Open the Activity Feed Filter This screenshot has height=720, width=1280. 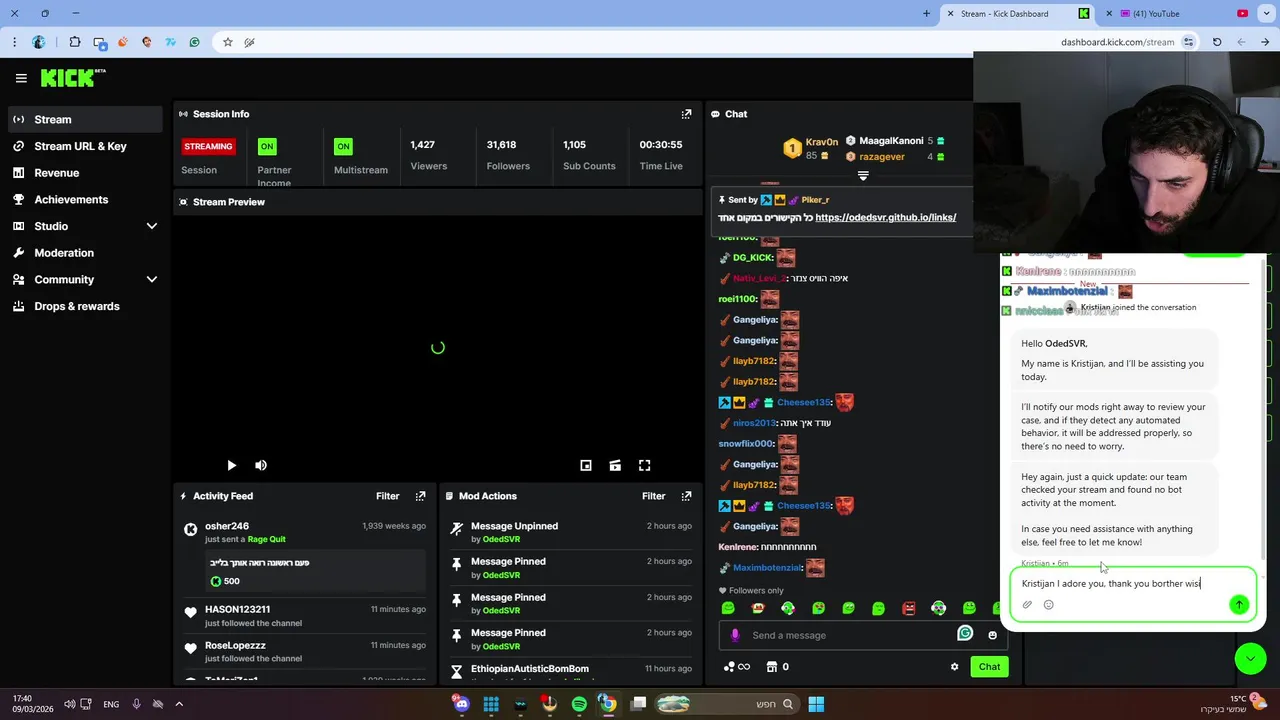[x=388, y=496]
